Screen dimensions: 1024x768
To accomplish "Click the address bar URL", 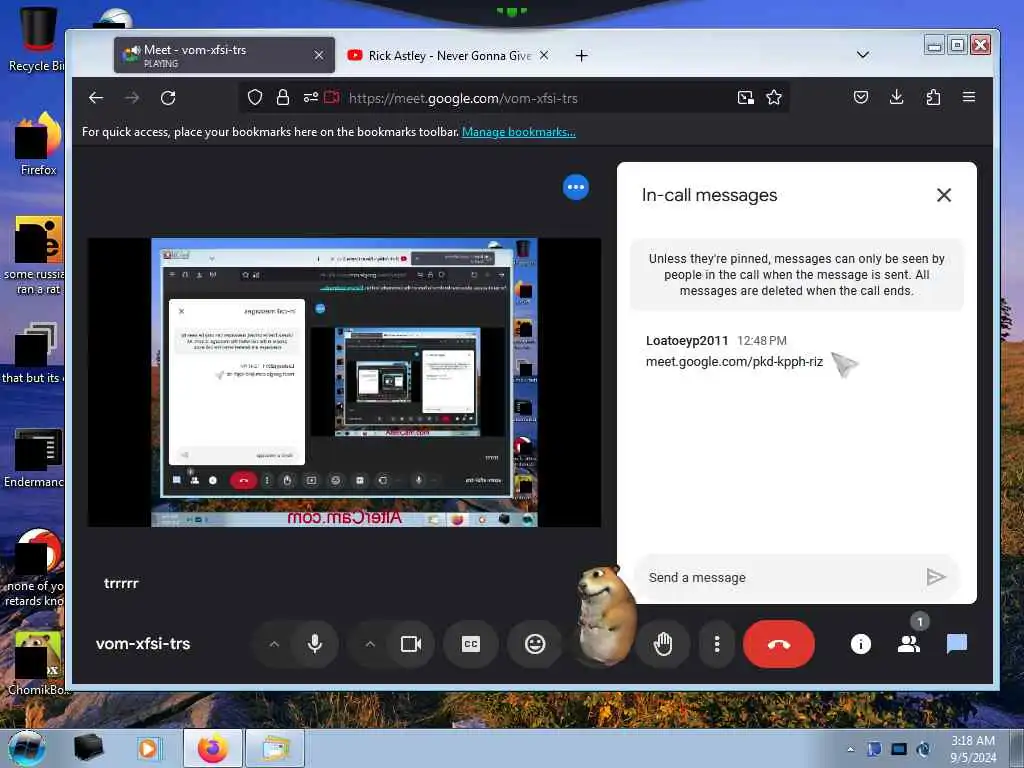I will coord(463,99).
